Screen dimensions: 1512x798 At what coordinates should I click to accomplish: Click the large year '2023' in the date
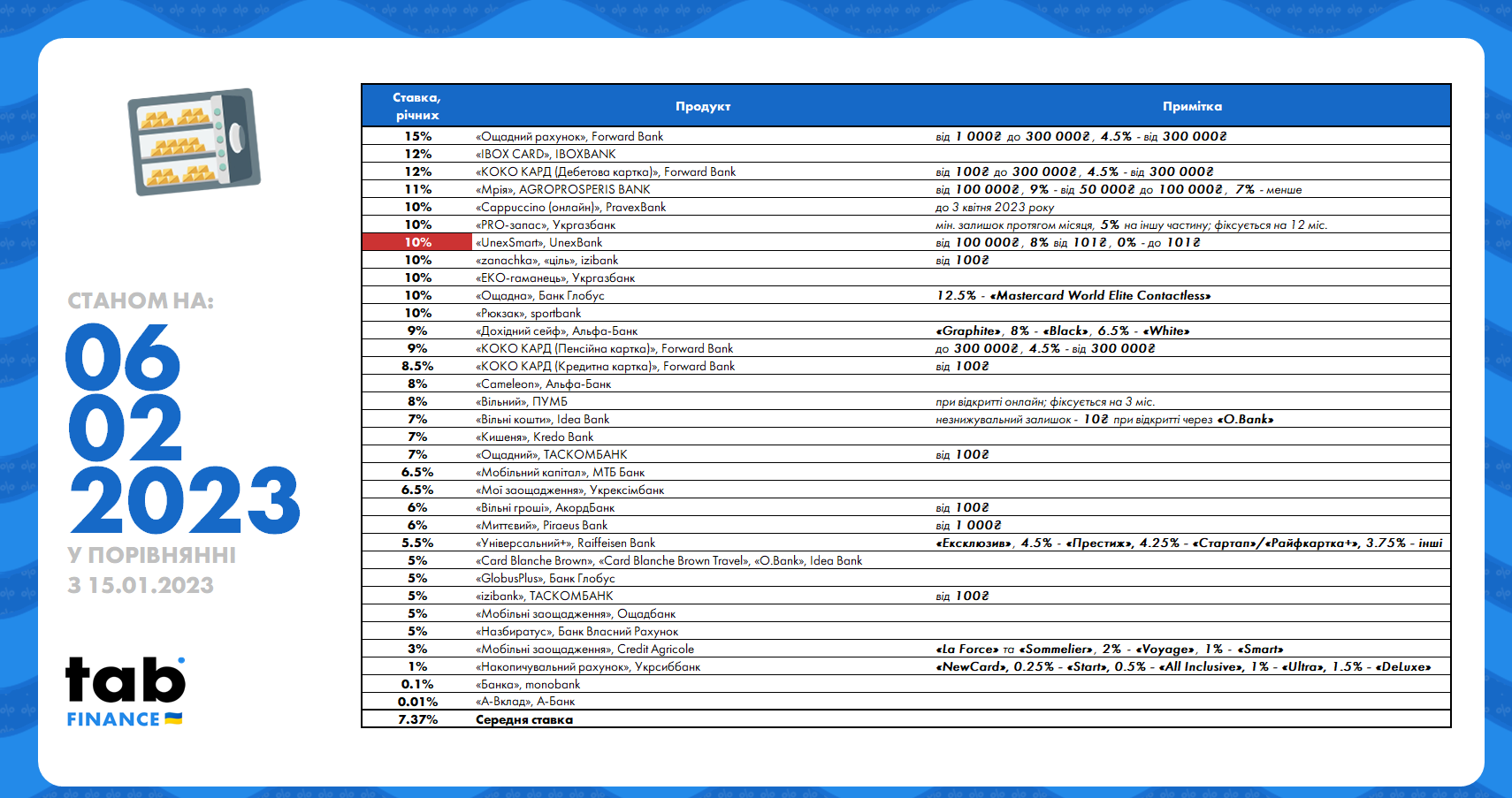[185, 500]
